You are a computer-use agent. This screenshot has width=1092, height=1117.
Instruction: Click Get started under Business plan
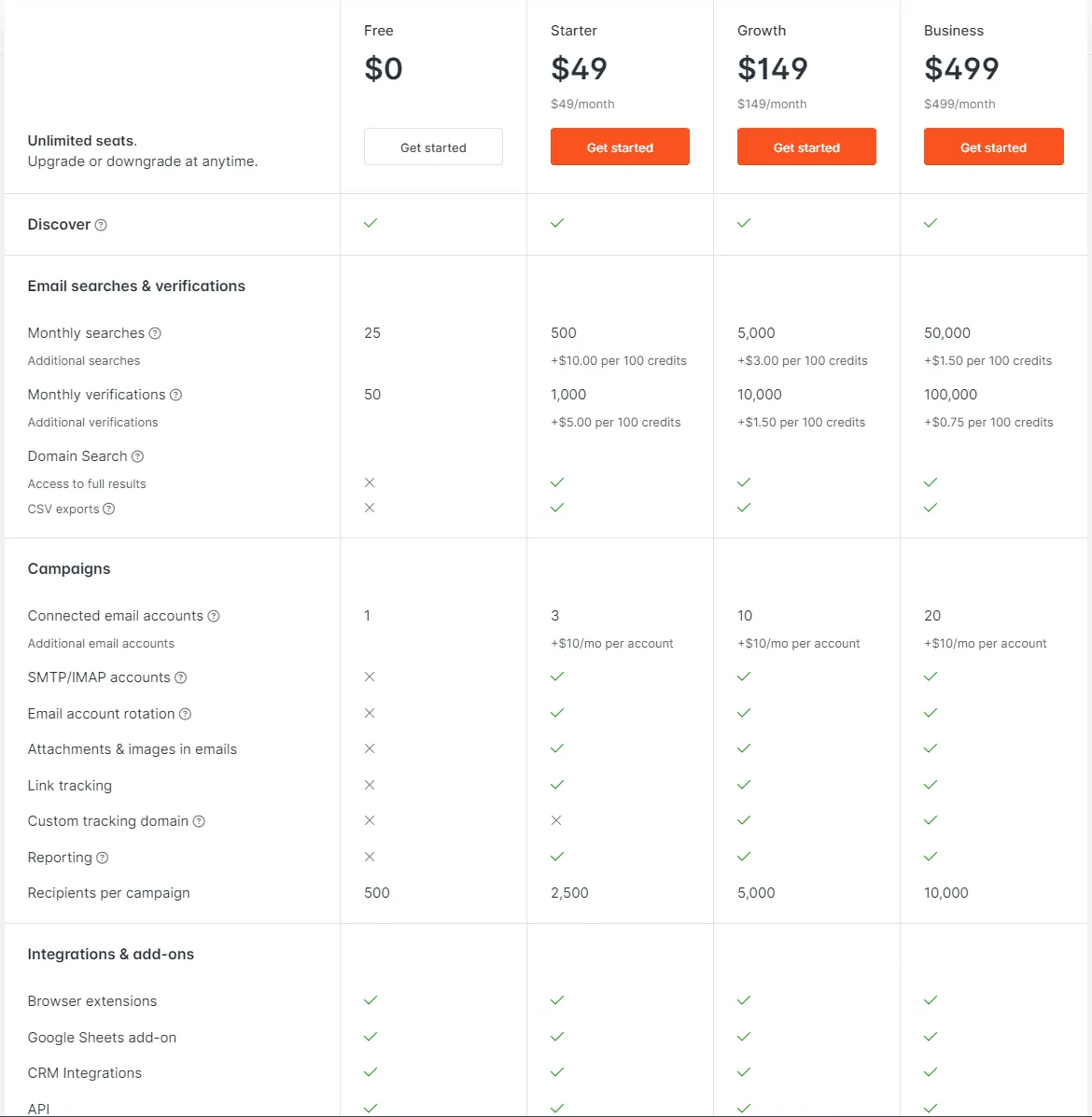993,147
